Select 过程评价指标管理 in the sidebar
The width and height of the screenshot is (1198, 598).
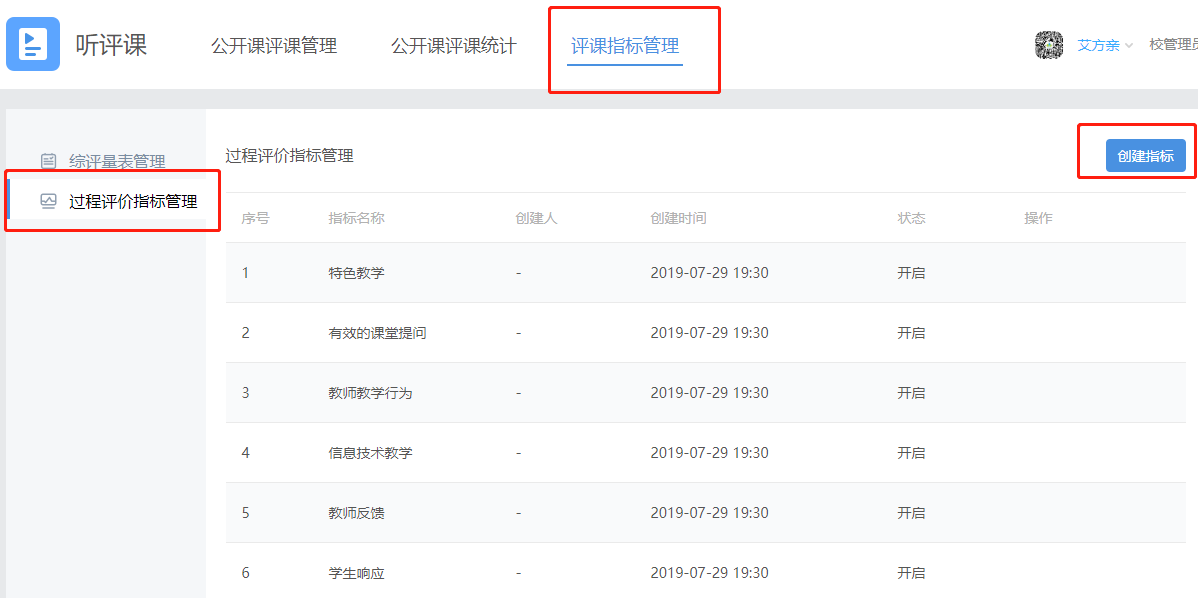tap(132, 201)
